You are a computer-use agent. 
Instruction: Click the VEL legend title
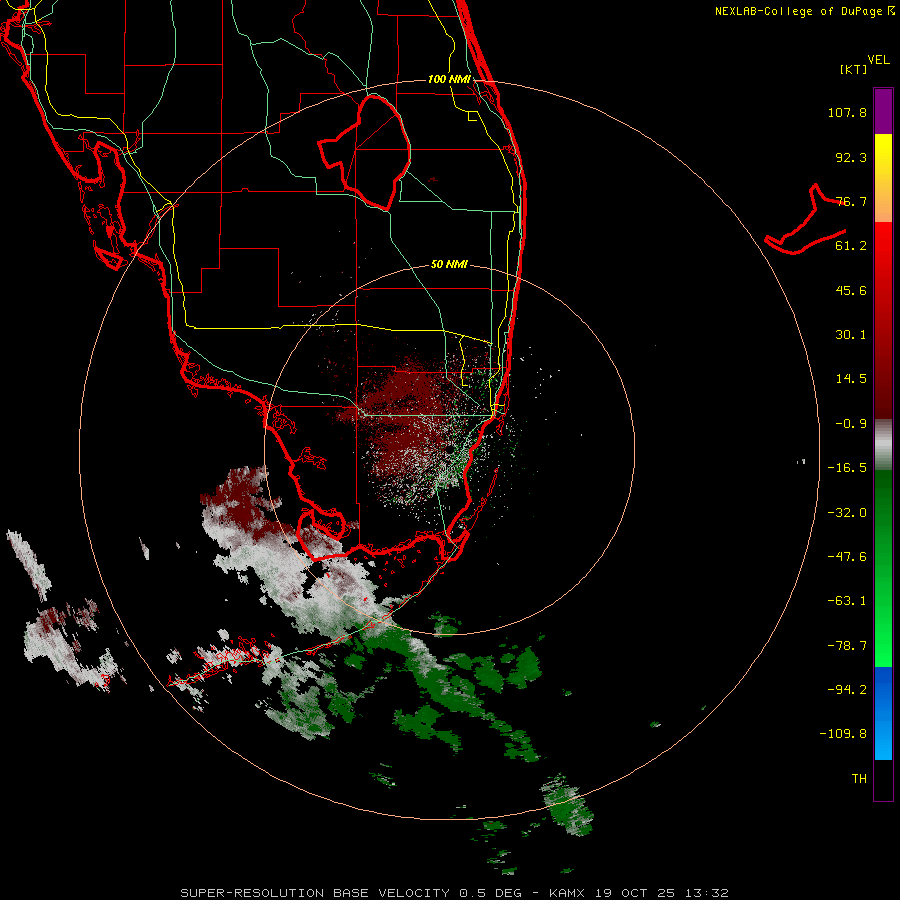pos(879,60)
